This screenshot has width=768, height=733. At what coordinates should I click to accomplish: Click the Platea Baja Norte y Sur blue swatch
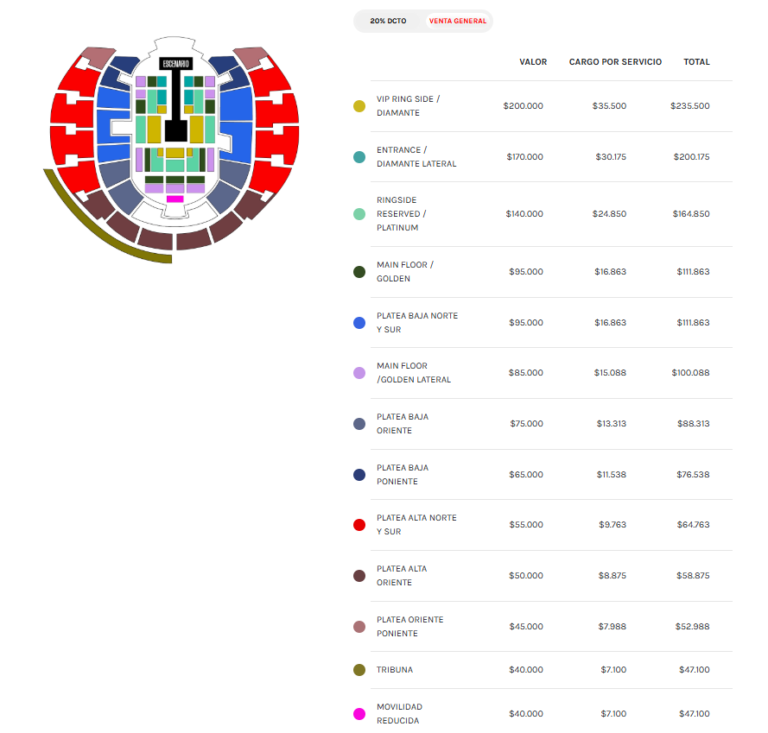coord(359,323)
